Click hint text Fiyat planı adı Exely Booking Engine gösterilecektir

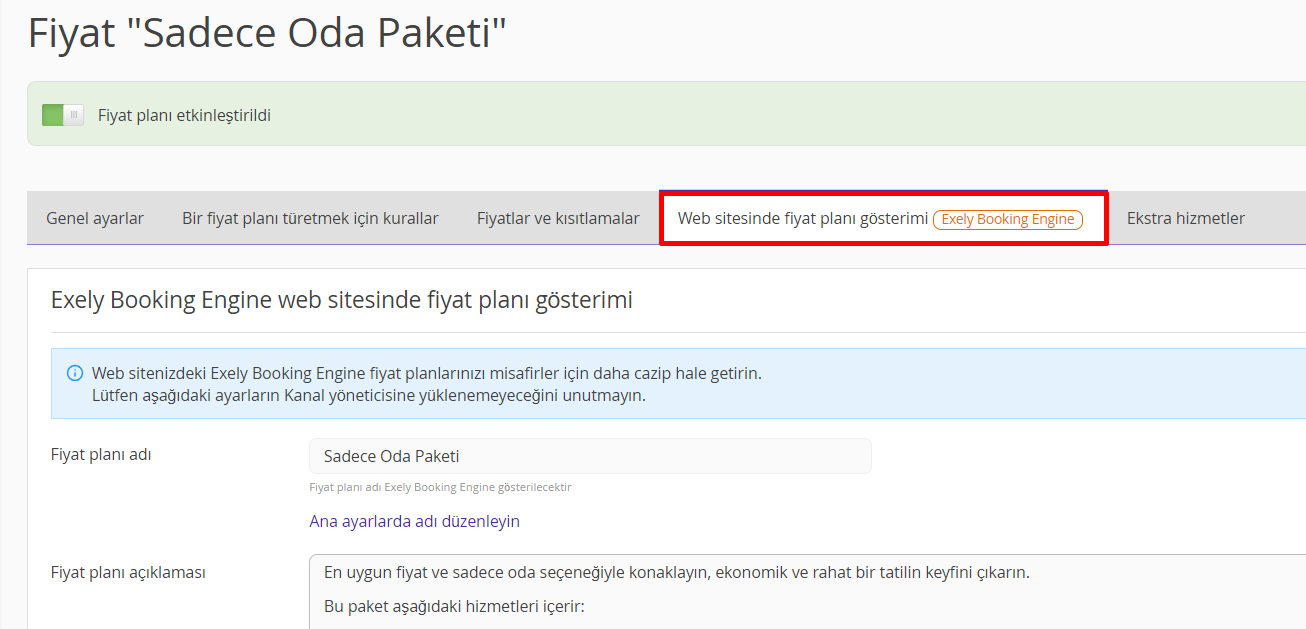tap(440, 488)
